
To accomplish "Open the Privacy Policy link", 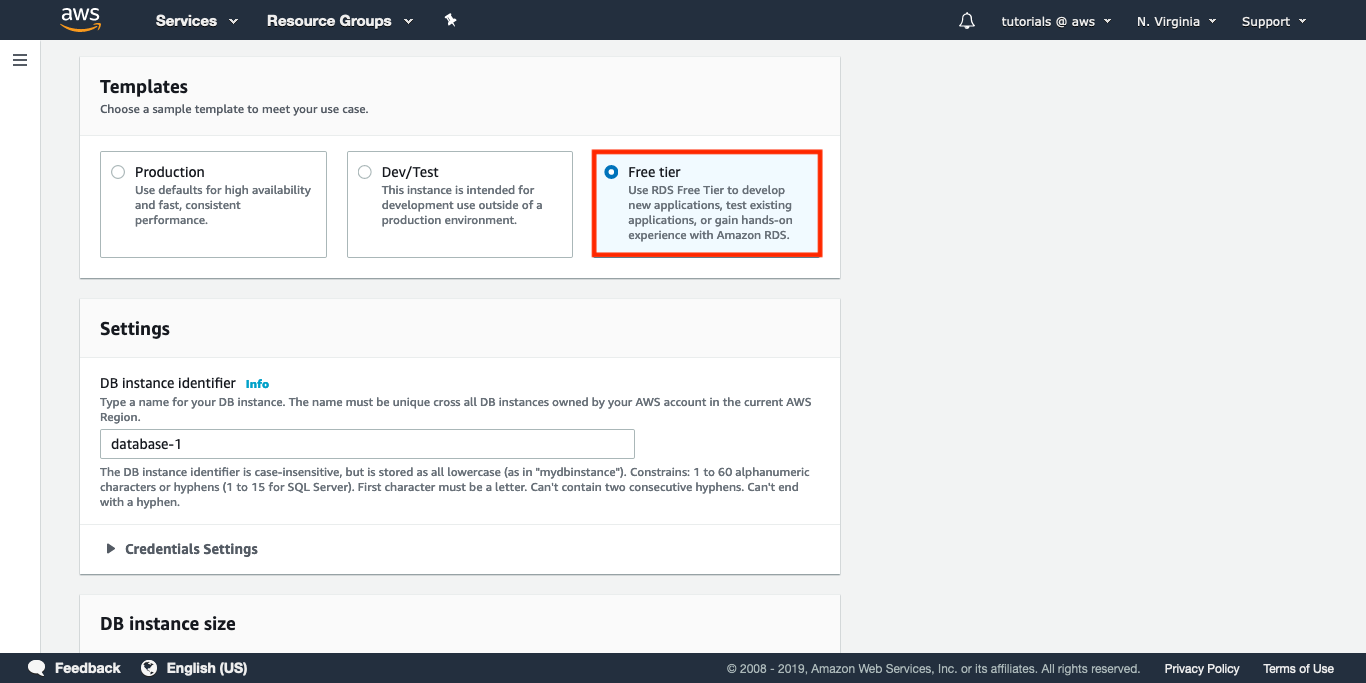I will 1201,669.
